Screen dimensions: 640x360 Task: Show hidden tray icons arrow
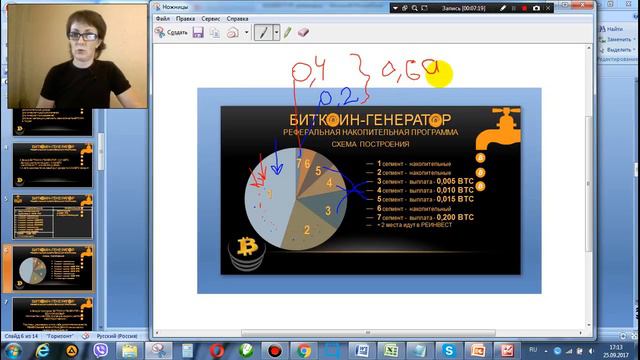[546, 351]
